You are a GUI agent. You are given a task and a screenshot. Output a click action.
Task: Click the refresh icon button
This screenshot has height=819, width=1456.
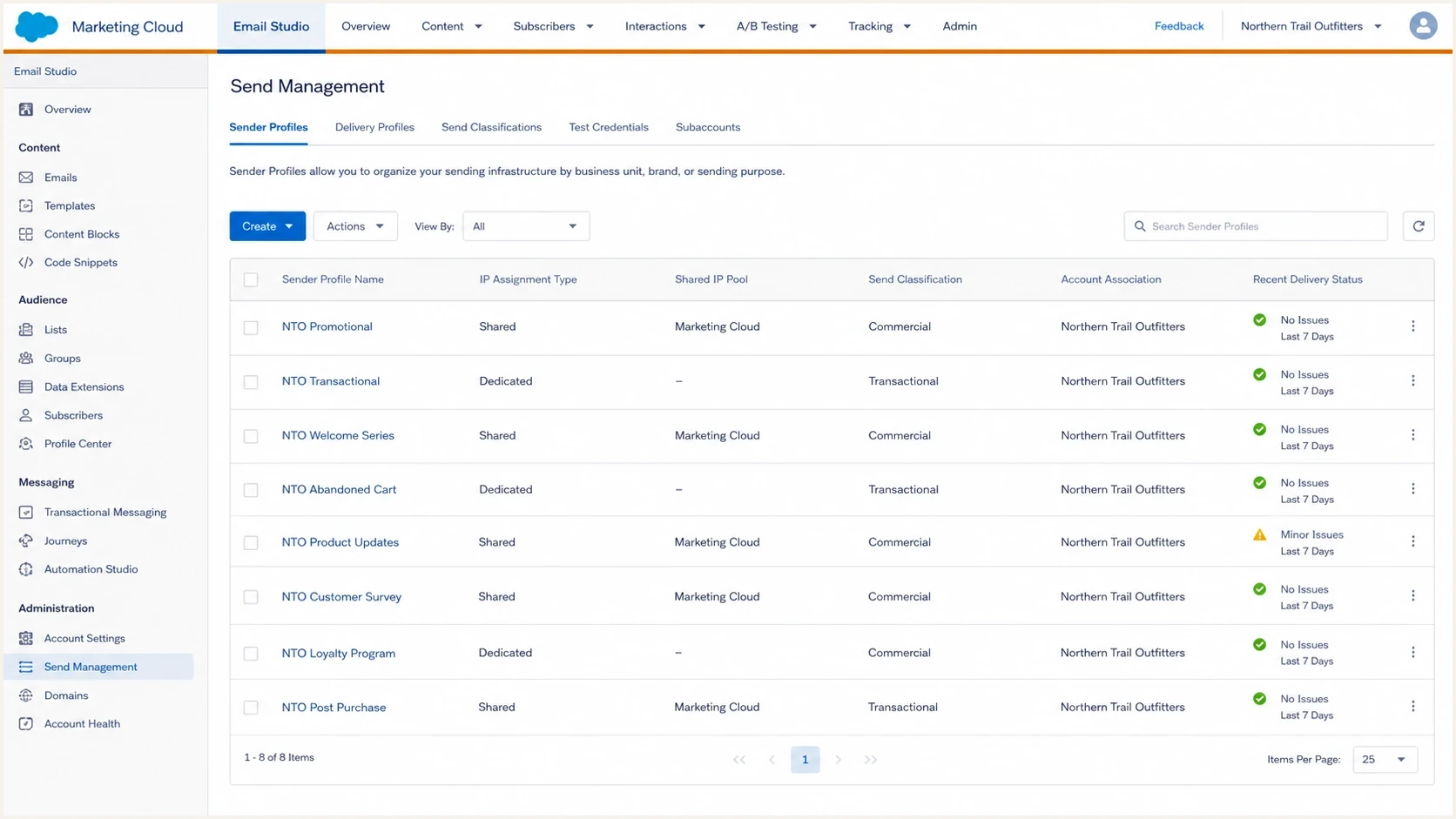coord(1419,226)
